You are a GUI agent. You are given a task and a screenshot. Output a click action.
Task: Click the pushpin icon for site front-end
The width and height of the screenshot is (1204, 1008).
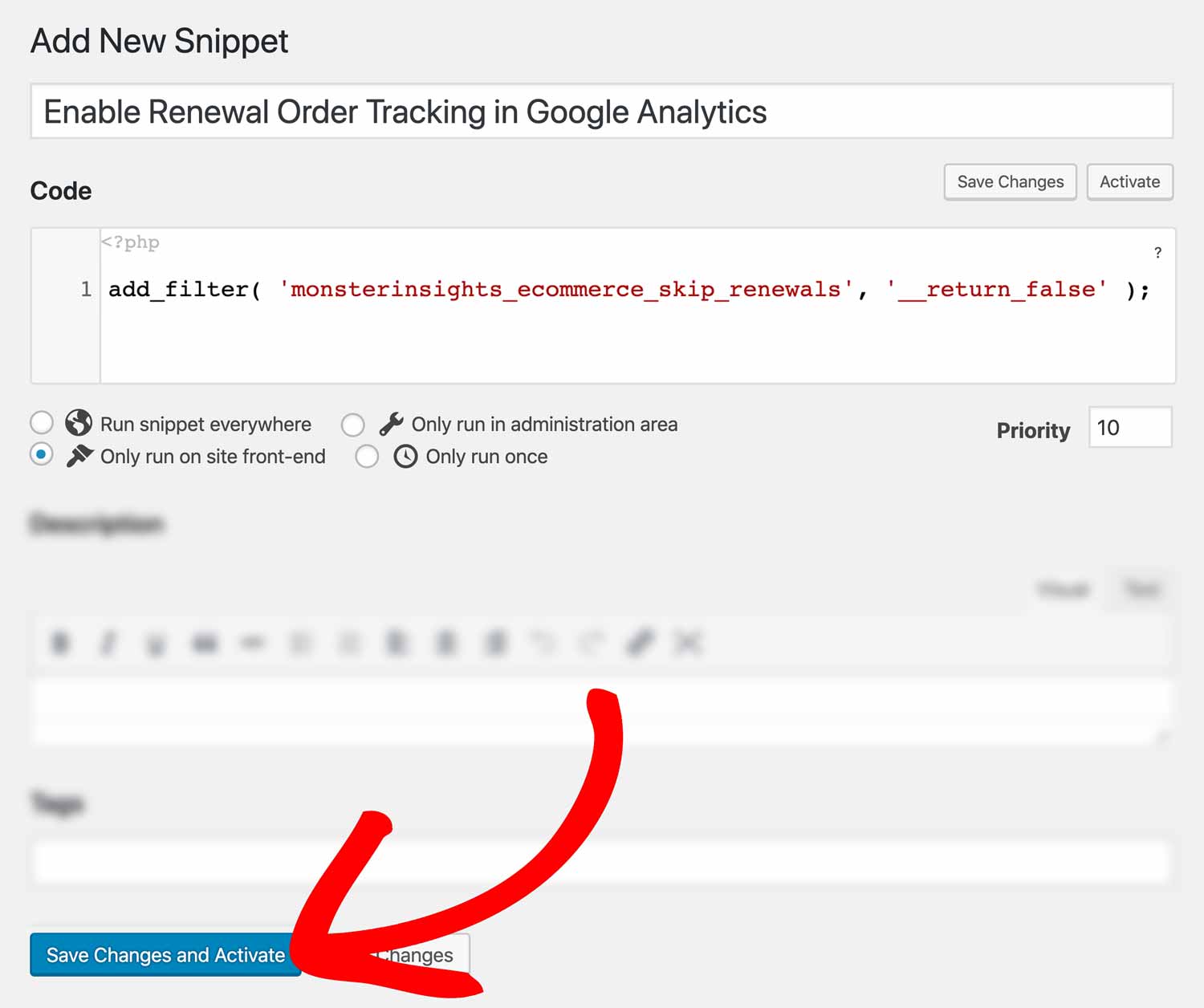79,456
